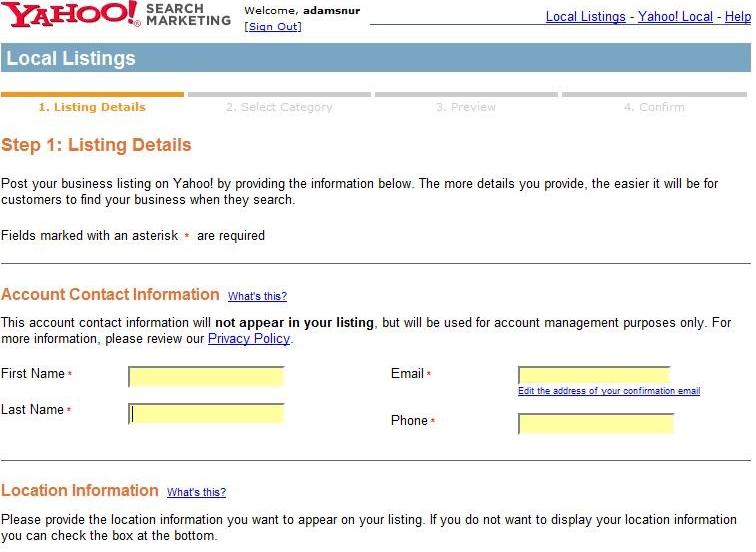Open the Local Listings link at top
The image size is (756, 552).
(x=585, y=16)
